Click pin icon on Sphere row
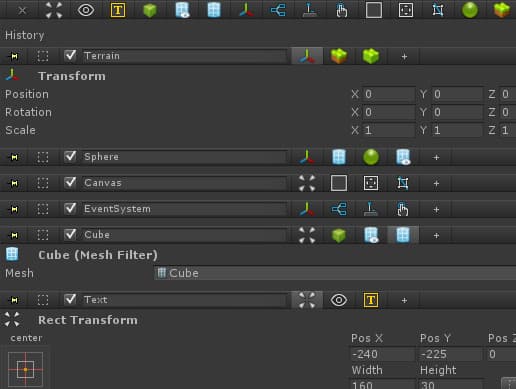 pyautogui.click(x=14, y=157)
